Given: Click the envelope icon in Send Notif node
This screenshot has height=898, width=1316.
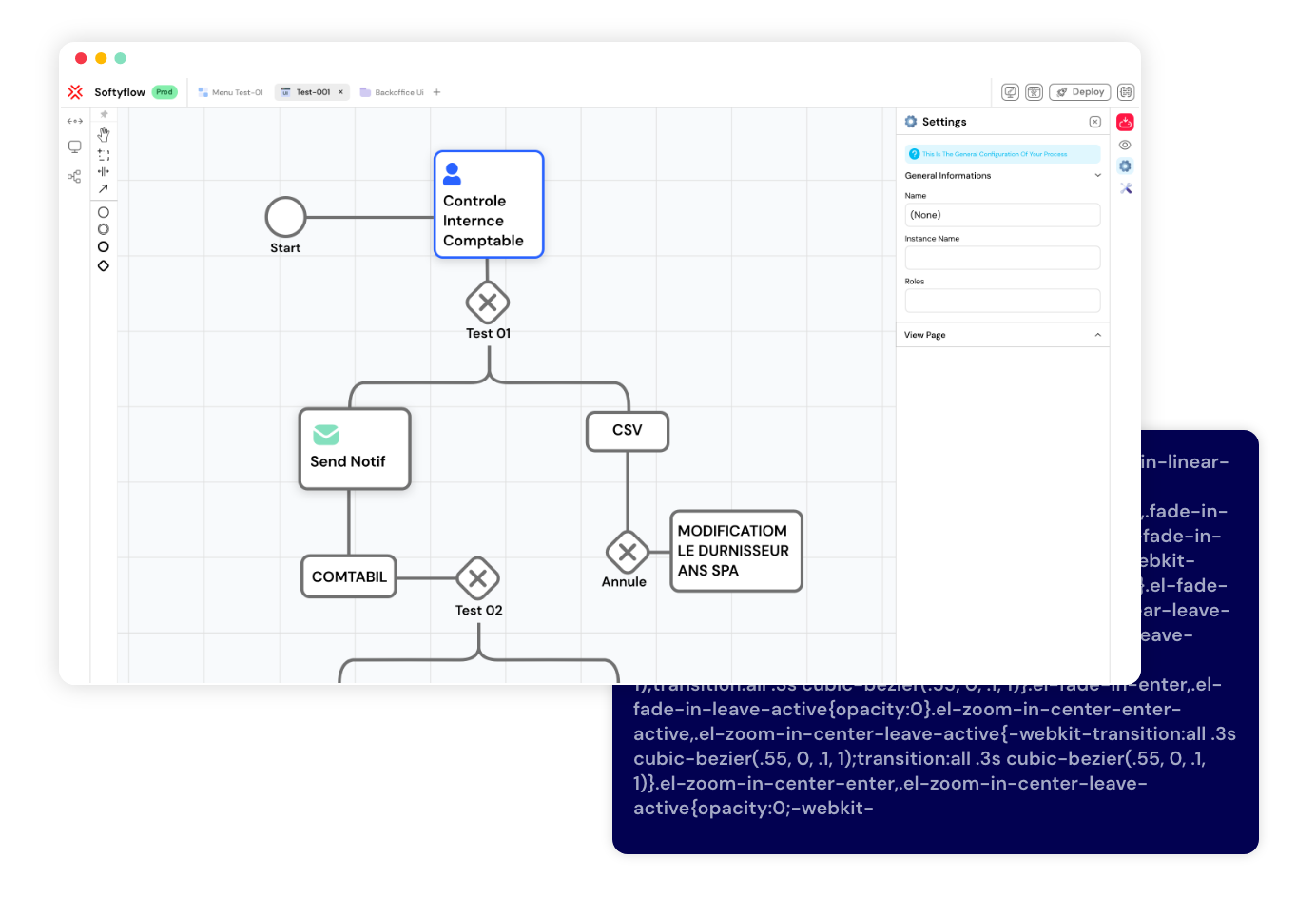Looking at the screenshot, I should pos(326,435).
